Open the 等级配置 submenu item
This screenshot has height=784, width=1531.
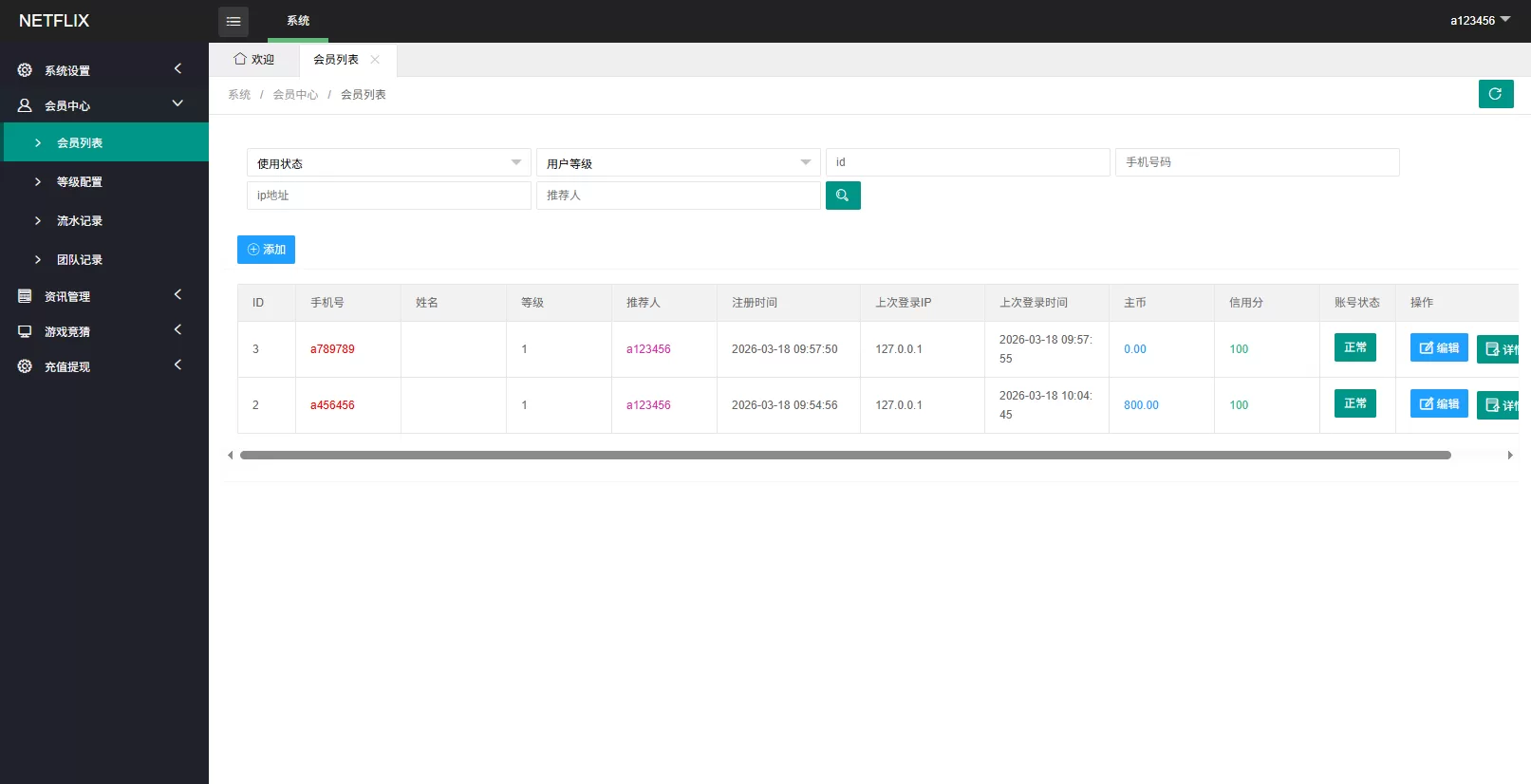click(x=80, y=182)
